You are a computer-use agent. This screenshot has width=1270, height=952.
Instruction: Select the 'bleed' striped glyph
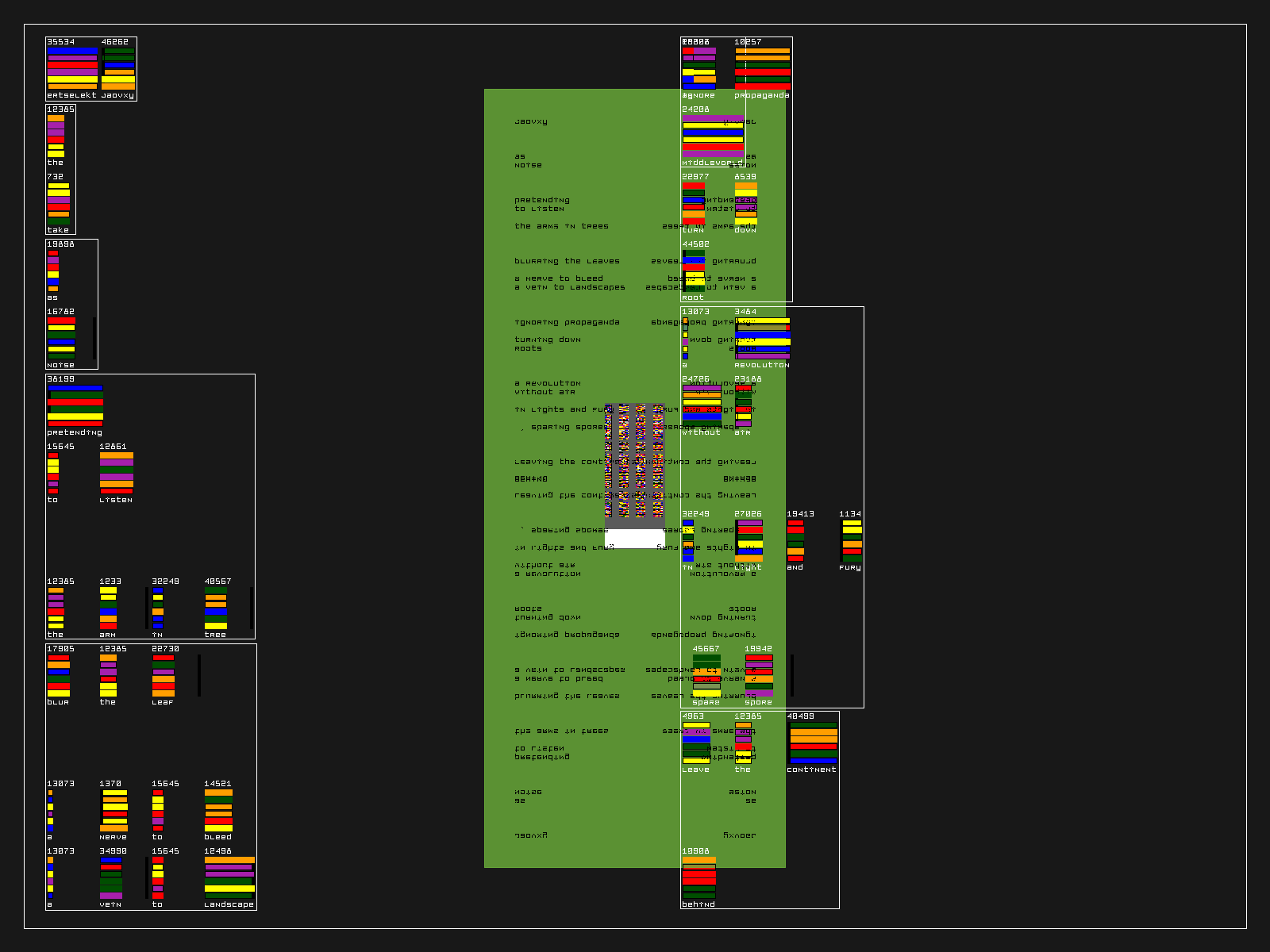coord(218,810)
